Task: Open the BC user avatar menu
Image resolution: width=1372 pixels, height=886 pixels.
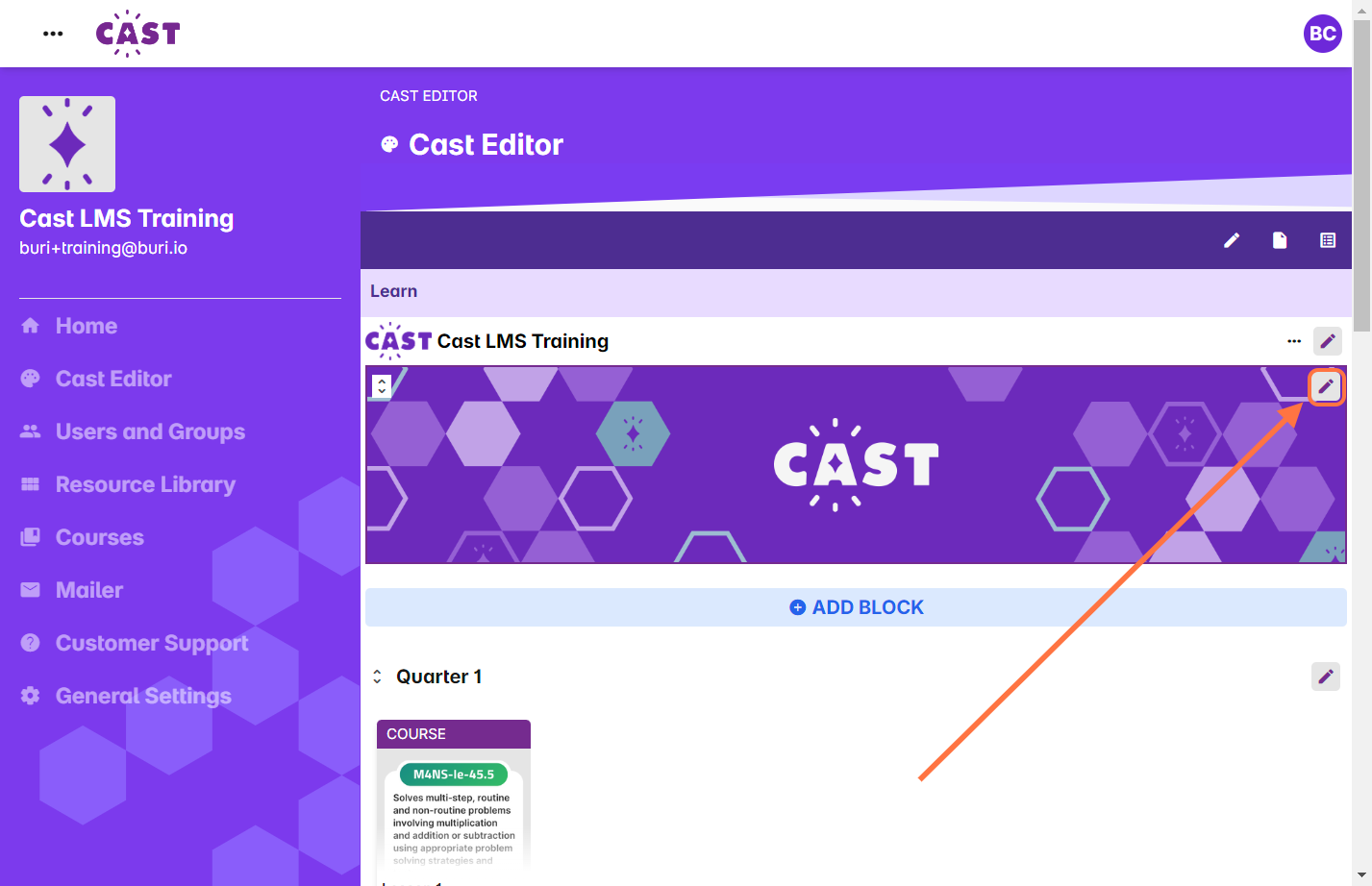Action: pos(1322,34)
